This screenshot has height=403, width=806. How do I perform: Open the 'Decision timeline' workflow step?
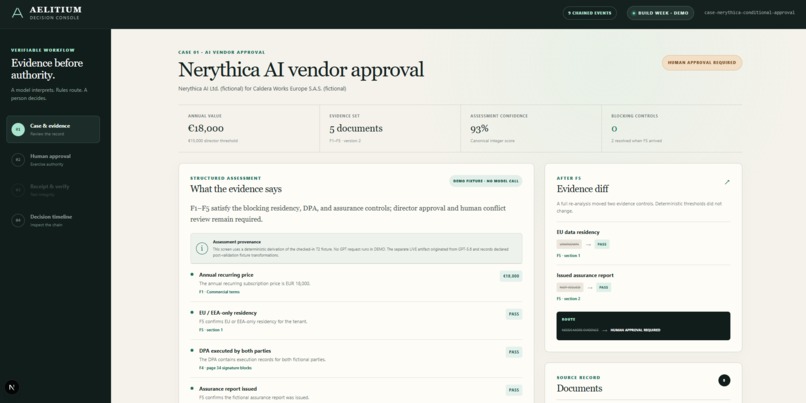coord(53,220)
